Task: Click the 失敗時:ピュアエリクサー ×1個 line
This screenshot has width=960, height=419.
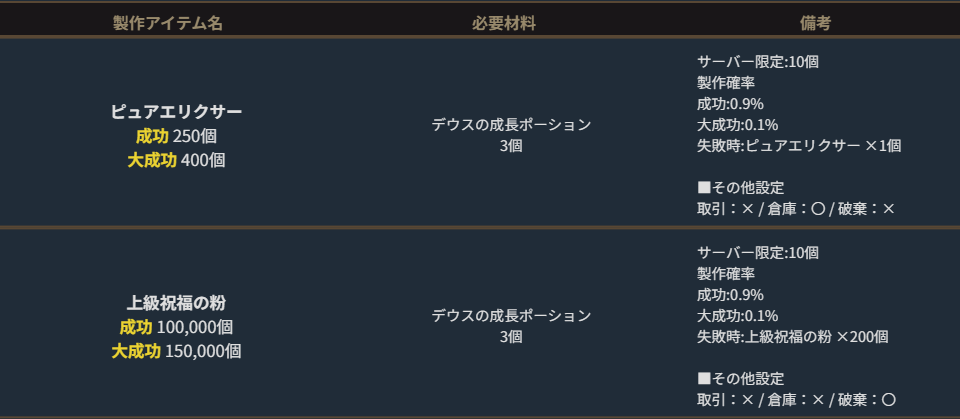Action: (x=799, y=145)
